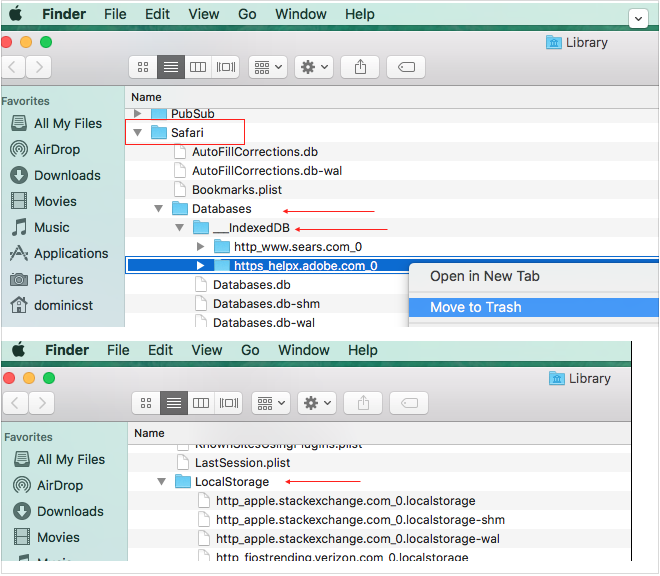Open Music in top sidebar
This screenshot has width=660, height=576.
[40, 227]
